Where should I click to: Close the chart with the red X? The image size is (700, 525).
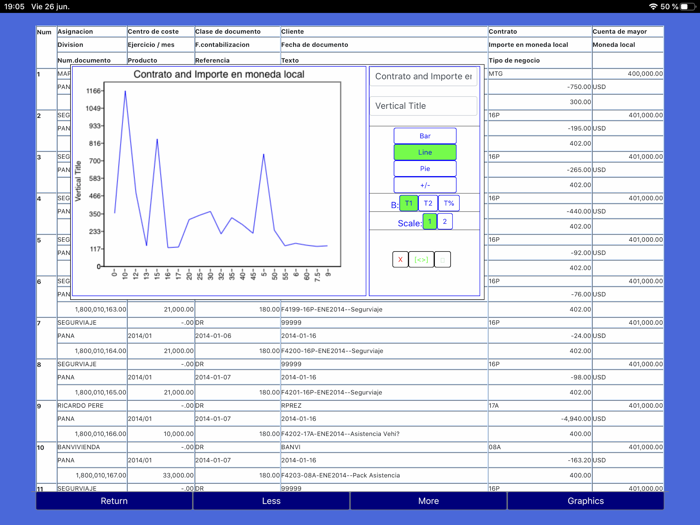click(x=400, y=259)
